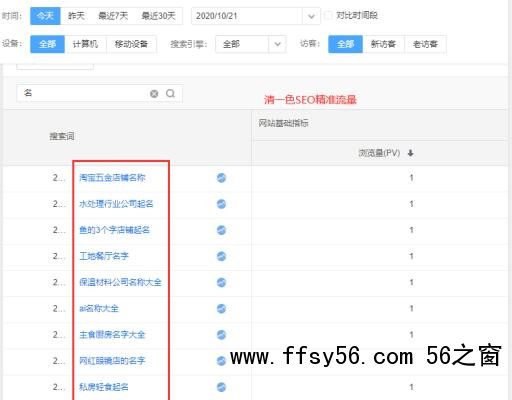Clear the search box with the X icon
512x400 pixels.
point(154,94)
